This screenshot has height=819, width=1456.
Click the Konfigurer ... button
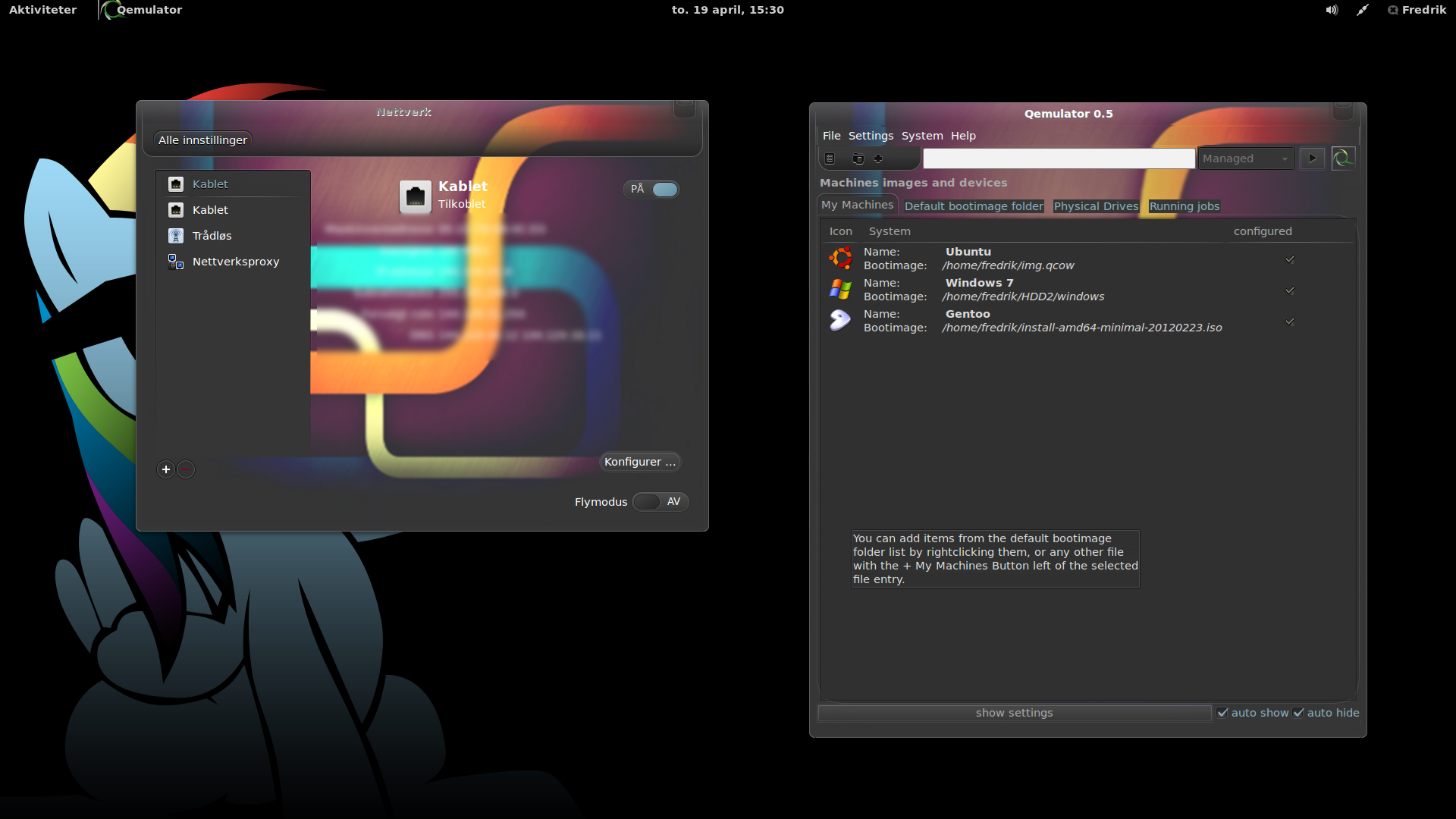click(x=640, y=462)
